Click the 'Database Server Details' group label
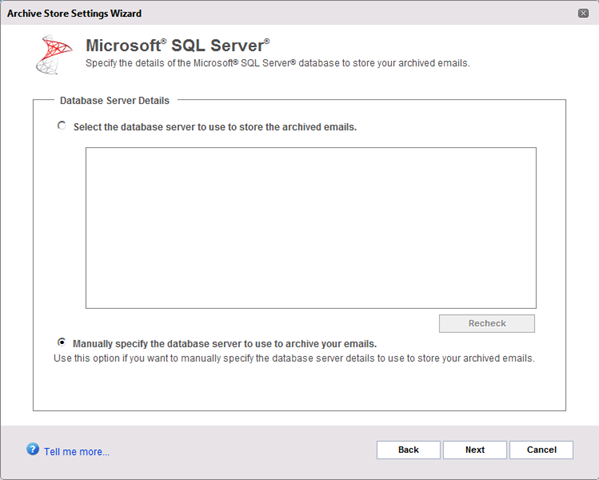 tap(115, 101)
